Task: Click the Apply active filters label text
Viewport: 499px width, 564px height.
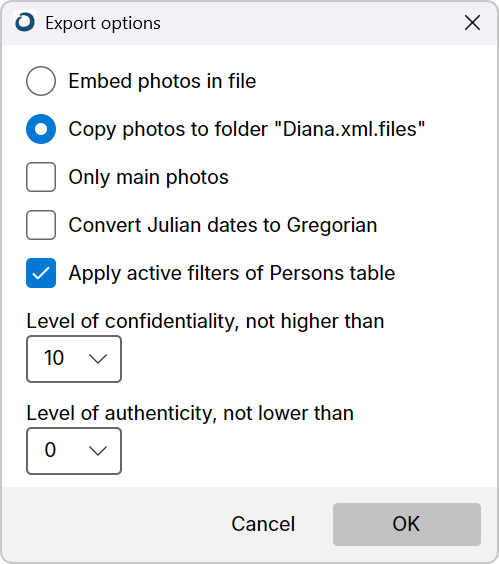Action: coord(232,273)
